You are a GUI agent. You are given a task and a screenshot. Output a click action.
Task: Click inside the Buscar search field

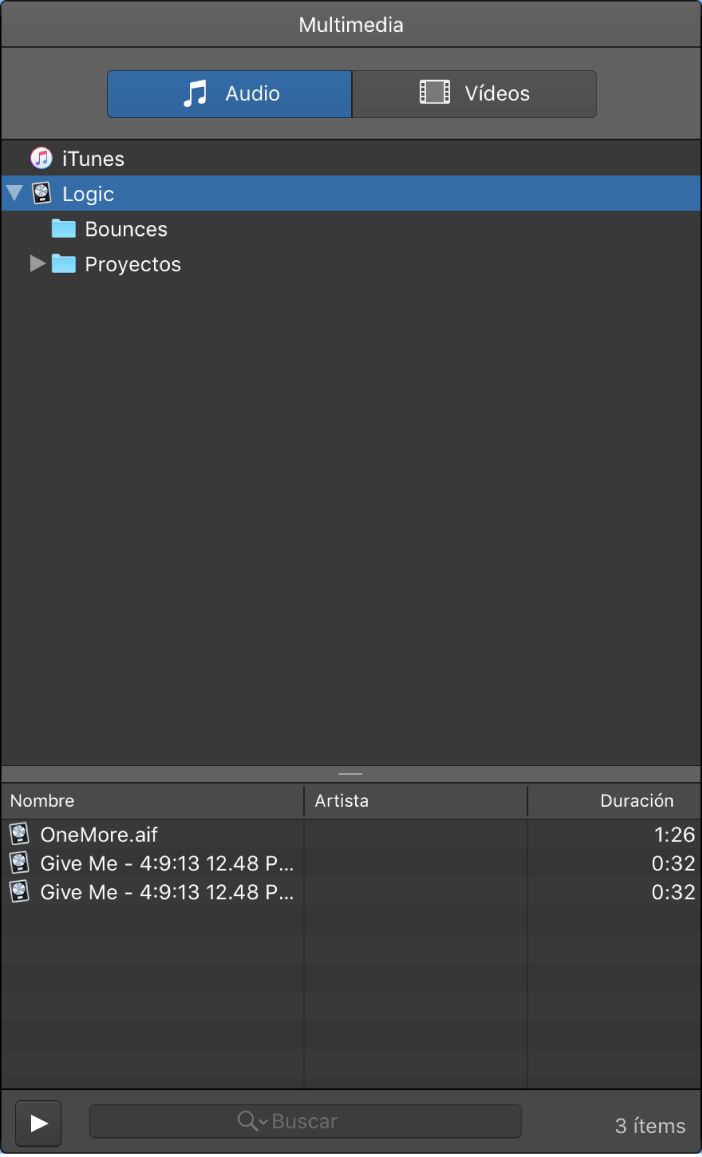click(x=306, y=1122)
